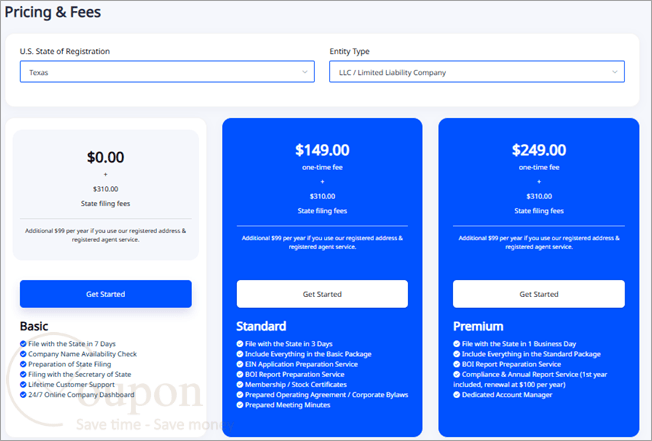This screenshot has width=652, height=441.
Task: Click 'EIN Application Preparation Service' feature text
Action: (301, 364)
